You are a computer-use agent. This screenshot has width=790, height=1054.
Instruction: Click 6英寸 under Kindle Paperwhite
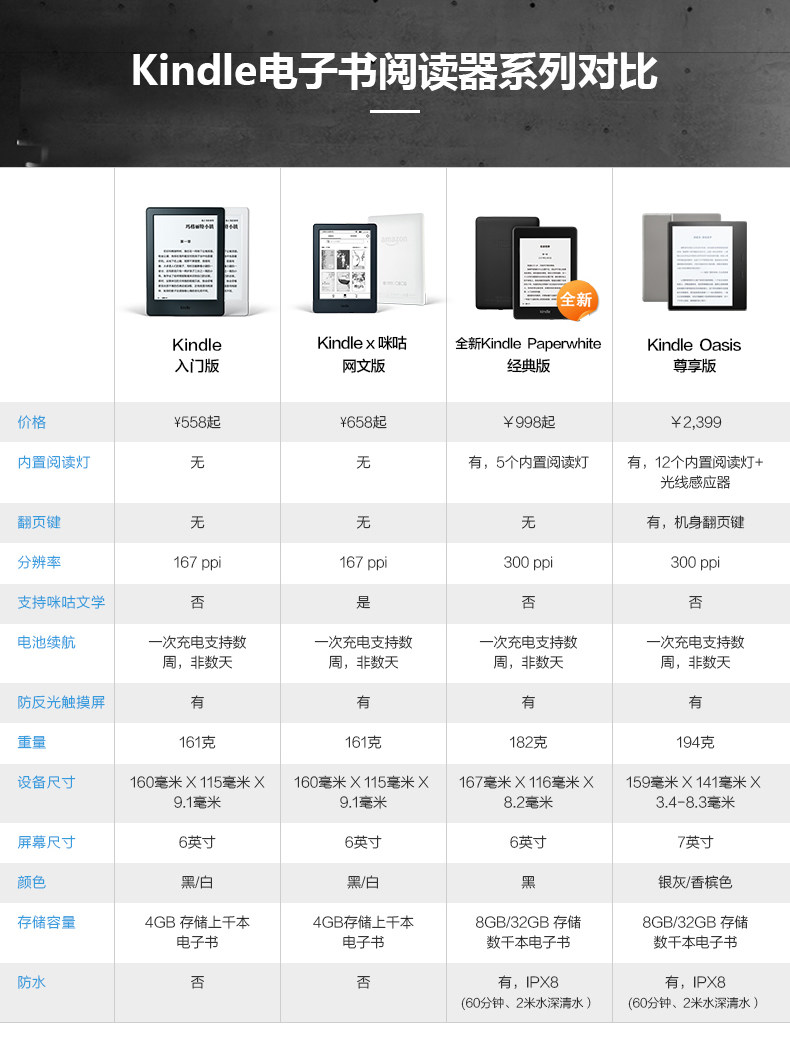[528, 842]
